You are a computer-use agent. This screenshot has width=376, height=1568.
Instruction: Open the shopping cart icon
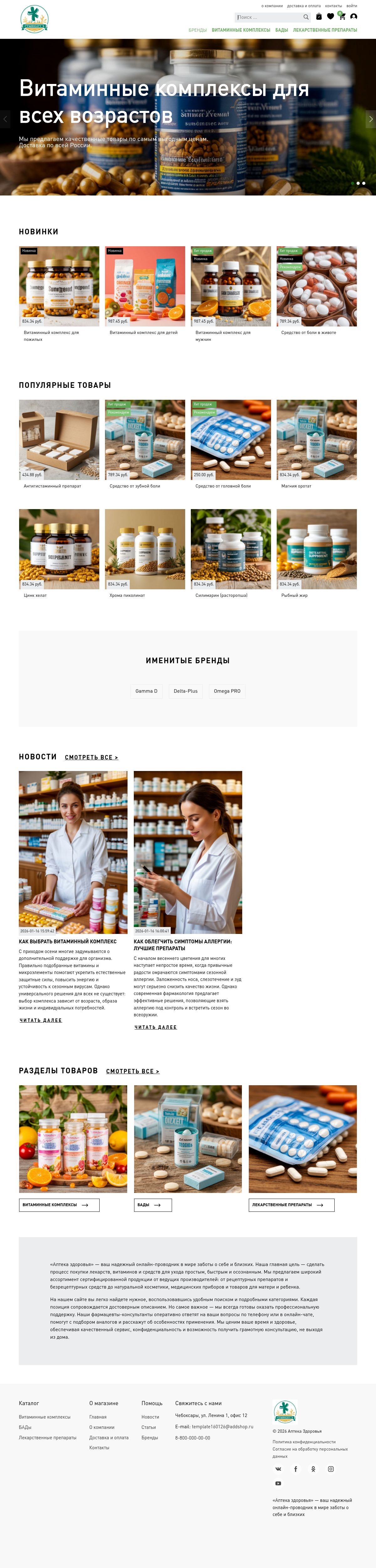342,16
